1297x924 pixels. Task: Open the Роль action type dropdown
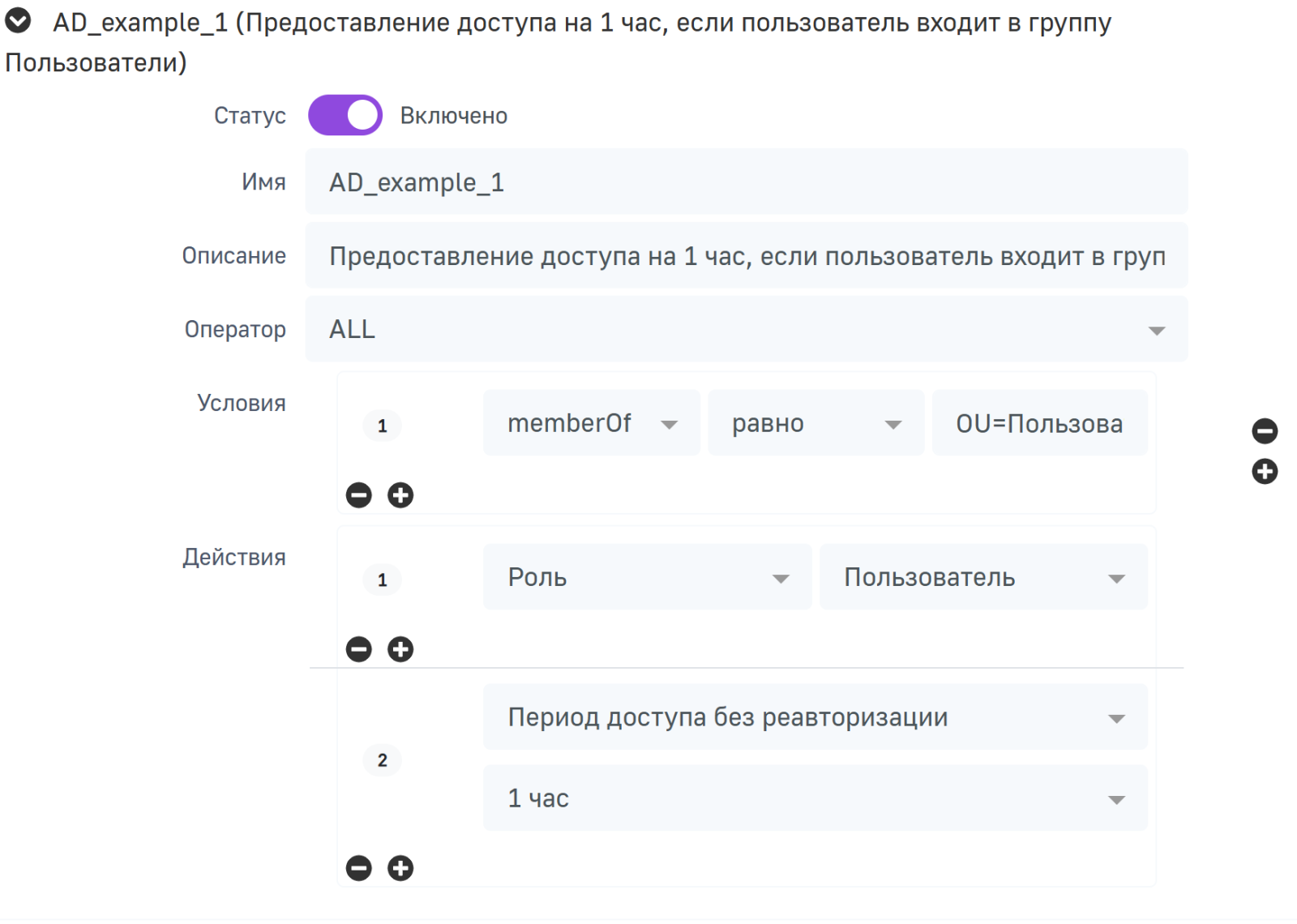(x=647, y=577)
